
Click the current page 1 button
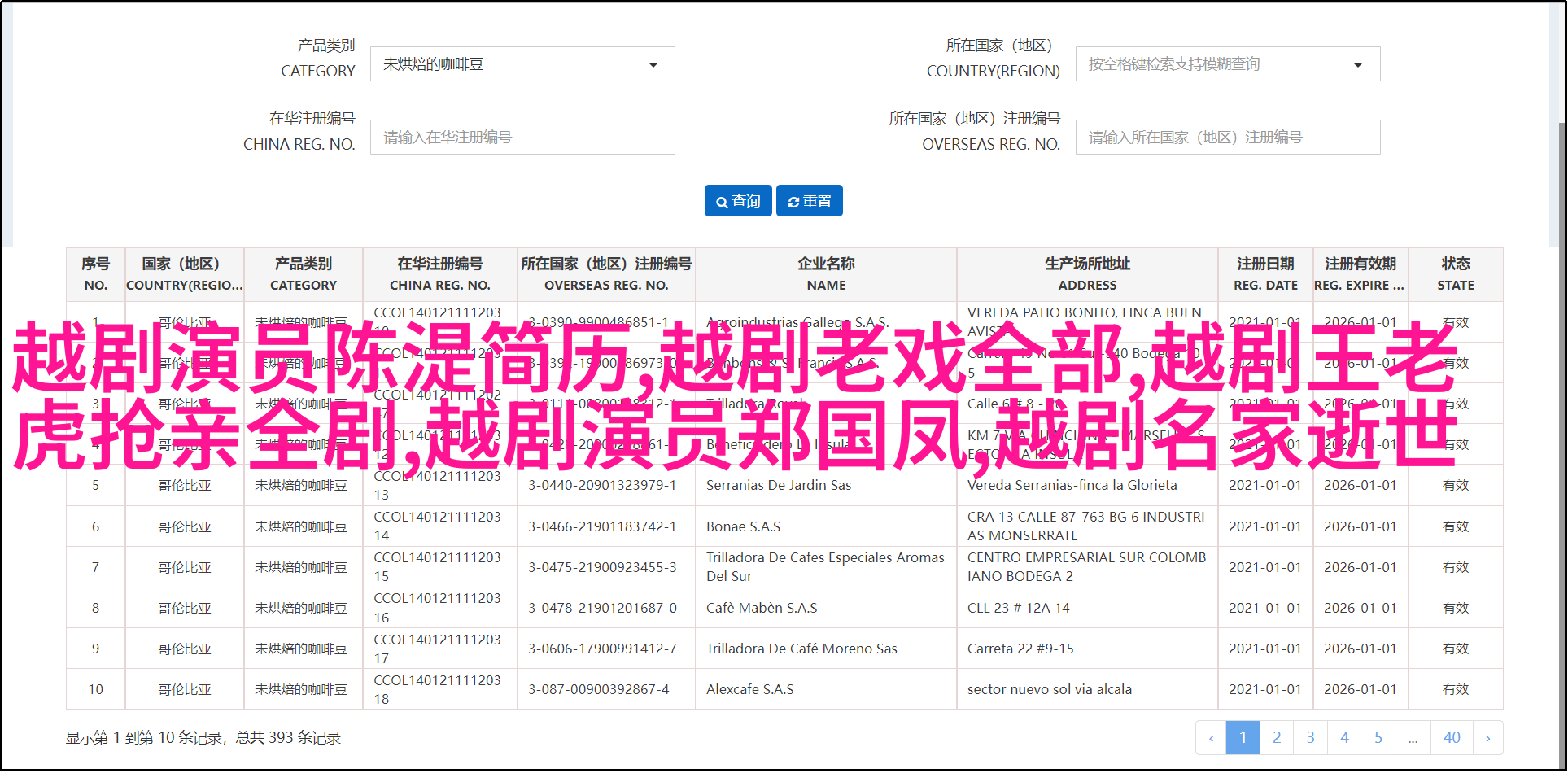[x=1243, y=738]
